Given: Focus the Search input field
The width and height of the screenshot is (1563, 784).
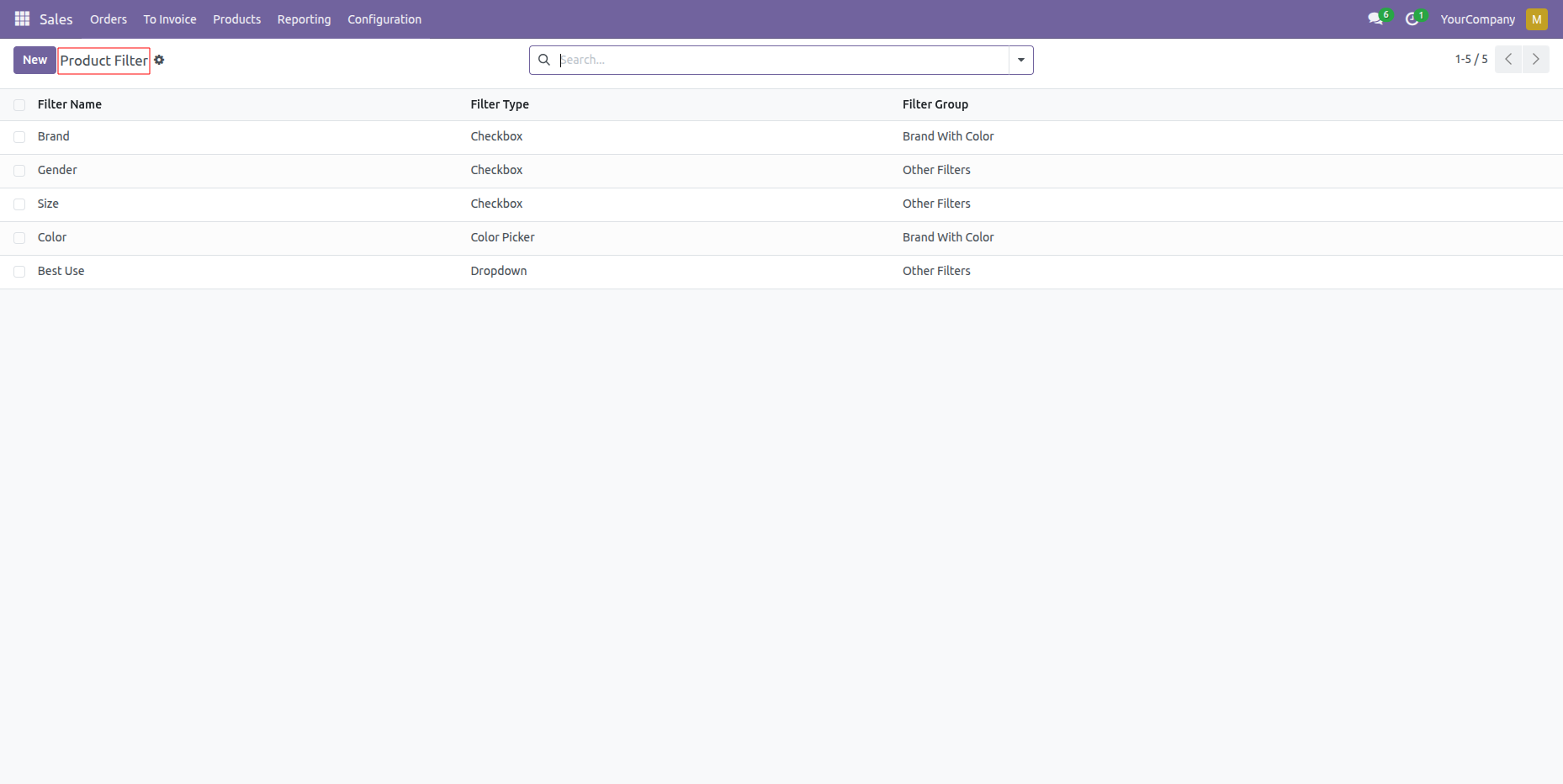Looking at the screenshot, I should 782,60.
